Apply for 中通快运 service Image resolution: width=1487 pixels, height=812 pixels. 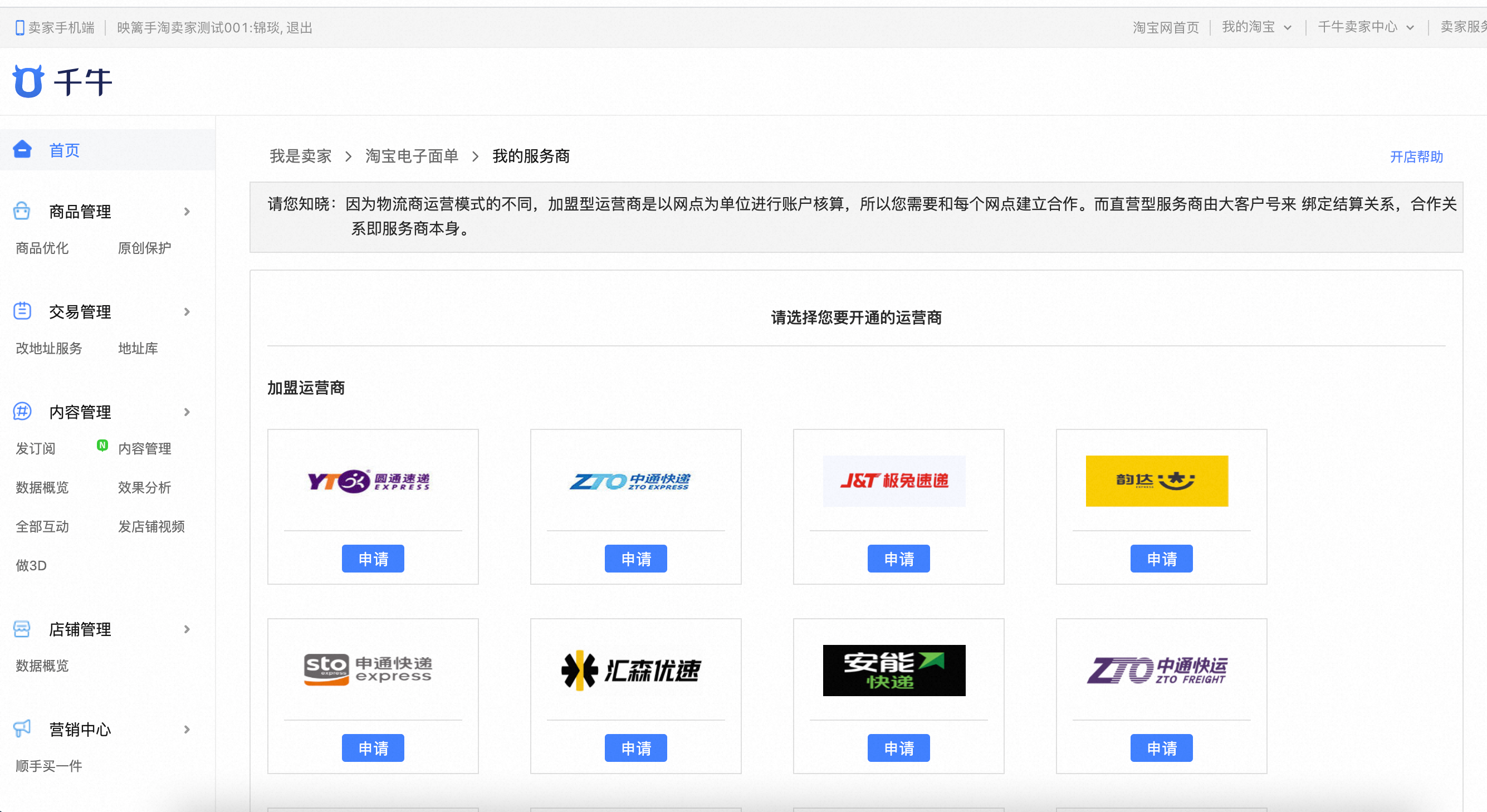1161,748
